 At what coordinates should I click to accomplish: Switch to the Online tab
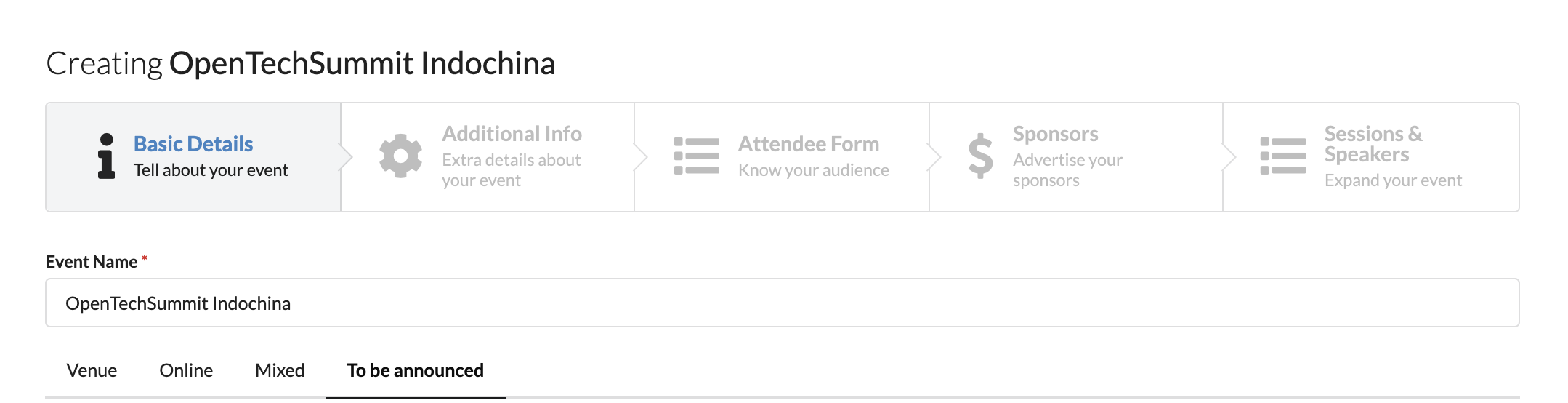[x=186, y=370]
